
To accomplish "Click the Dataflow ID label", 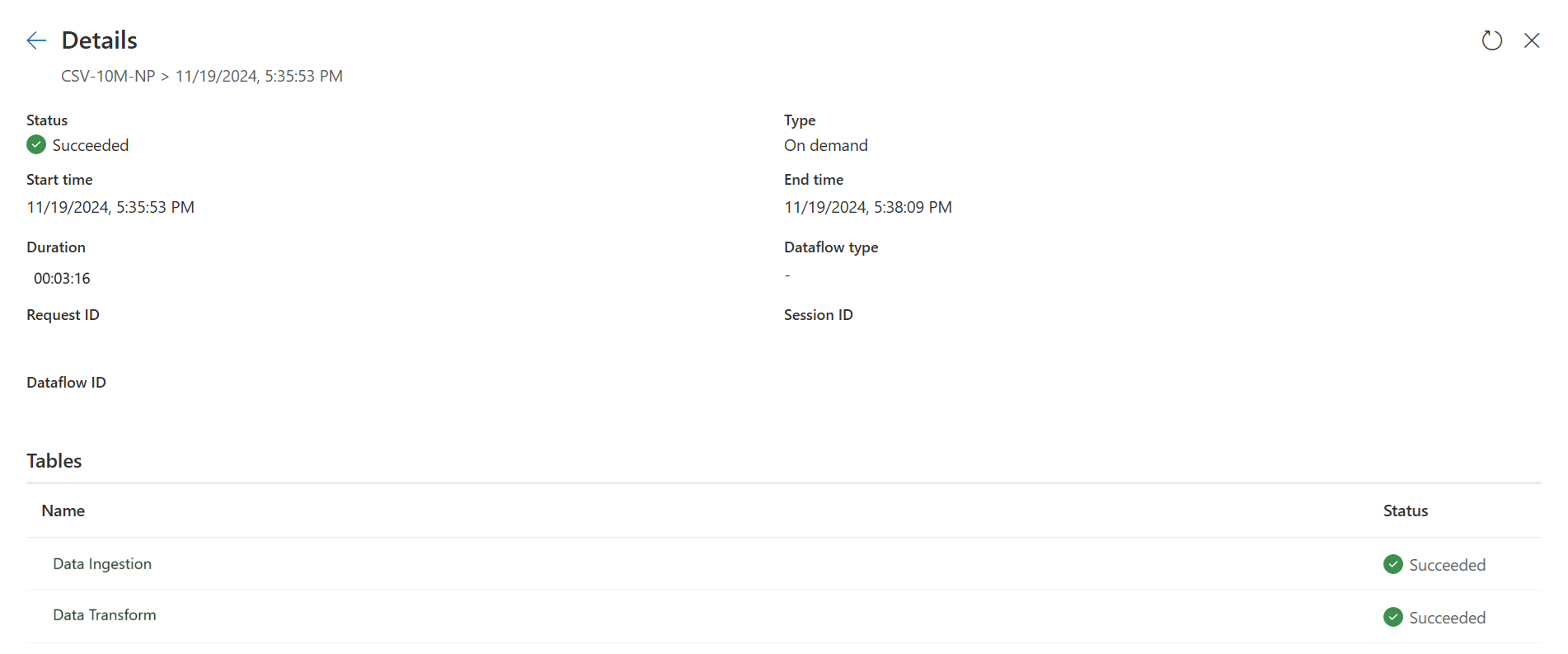I will coord(66,383).
